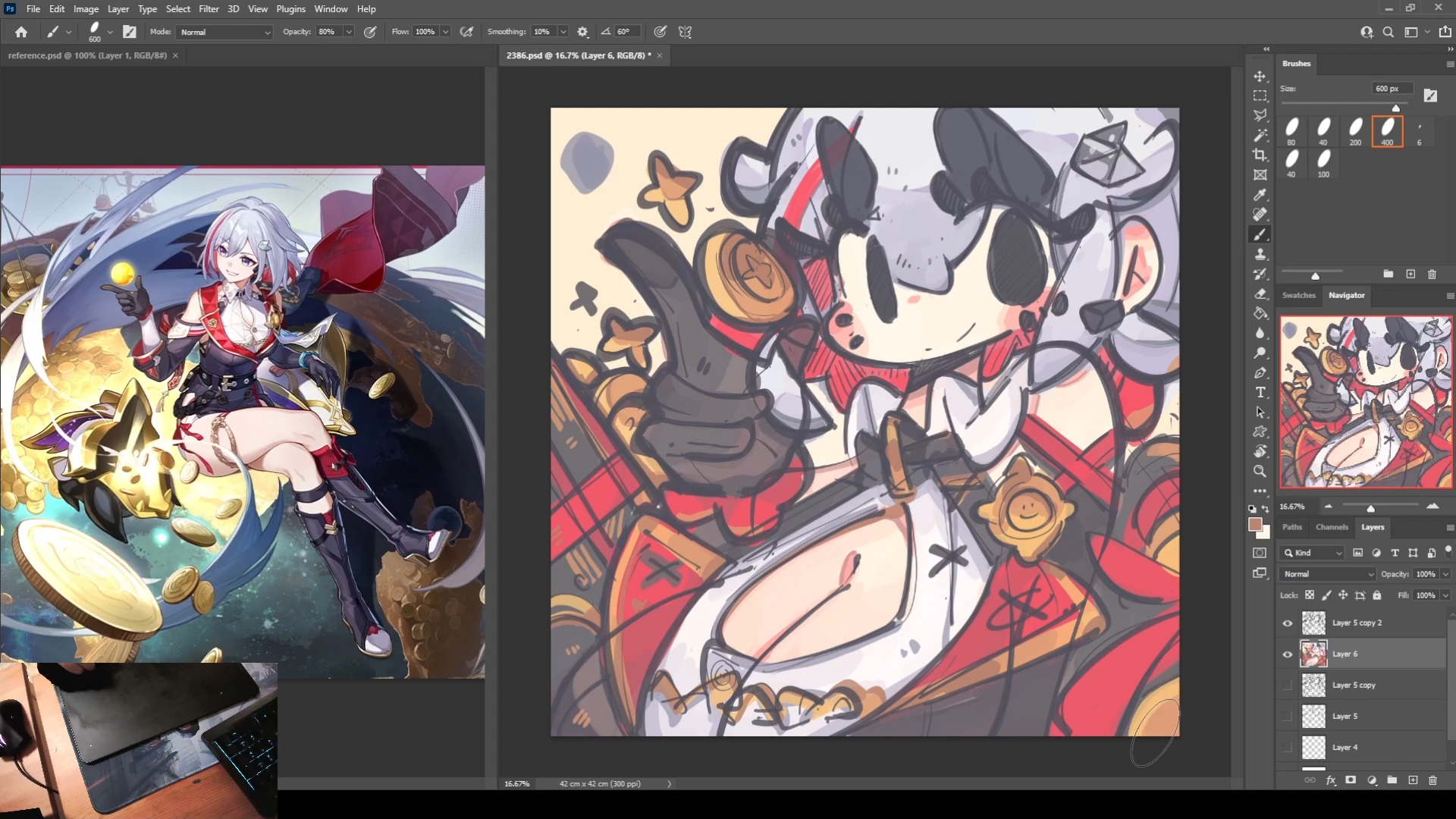Click the Home button in options bar
Screen dimensions: 1456x819
click(x=21, y=32)
